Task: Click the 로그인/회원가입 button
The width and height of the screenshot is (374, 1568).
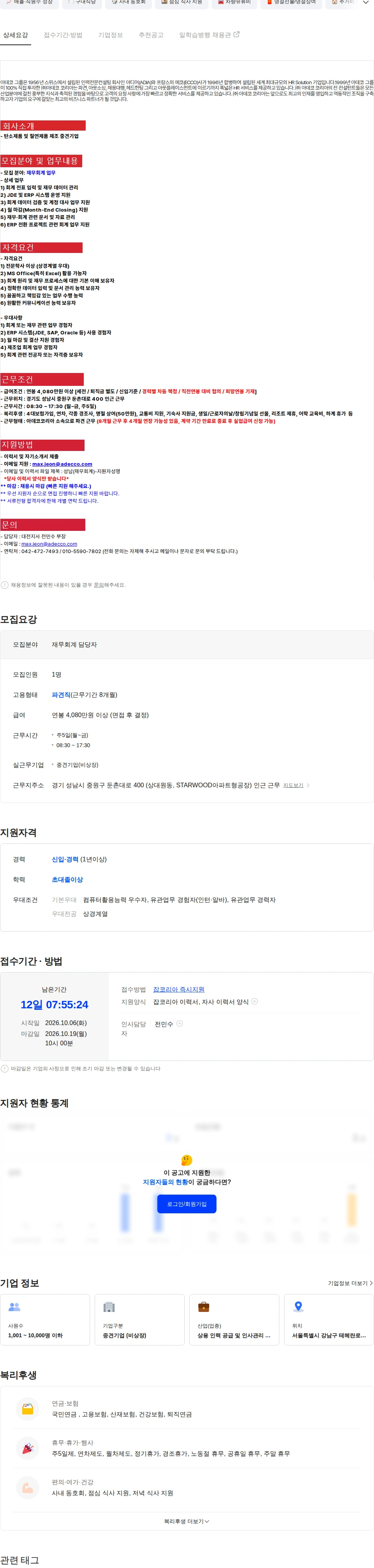Action: (187, 1204)
